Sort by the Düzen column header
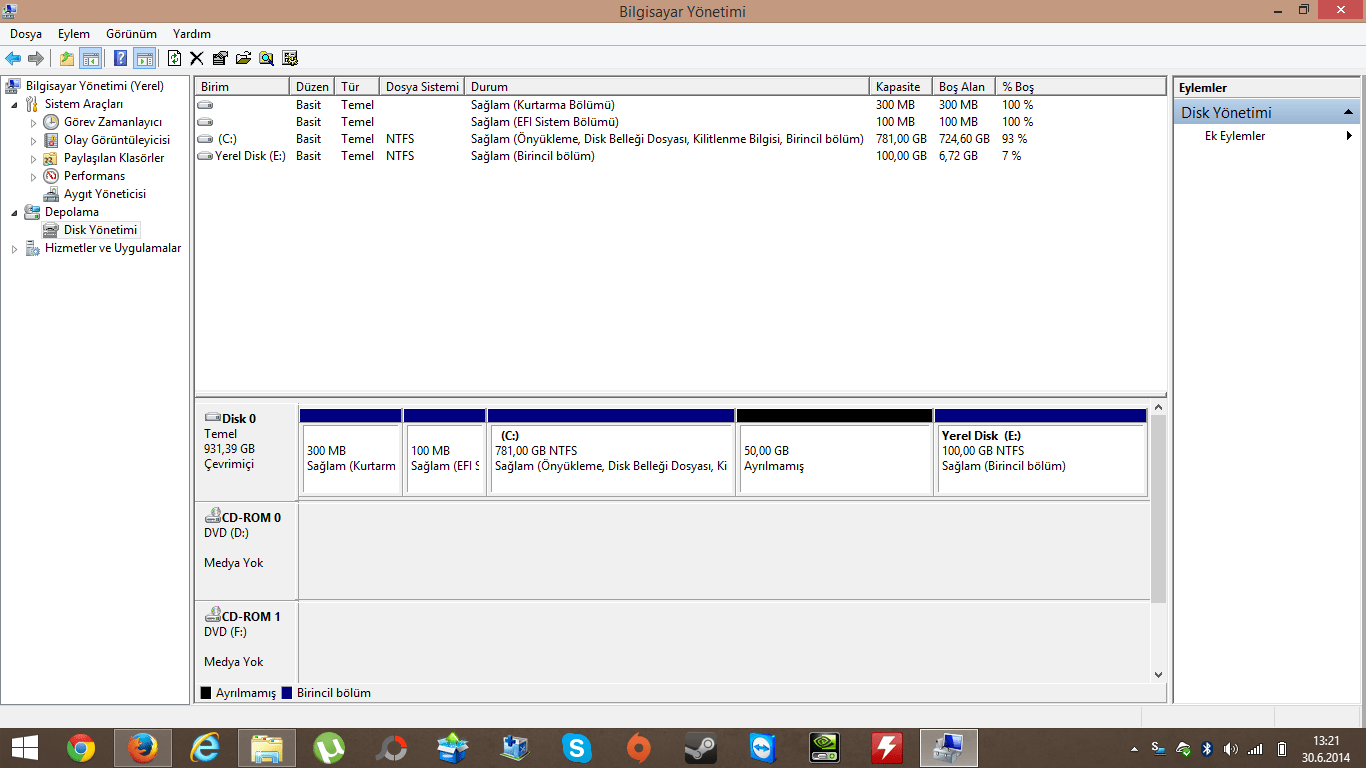The image size is (1366, 768). coord(312,87)
